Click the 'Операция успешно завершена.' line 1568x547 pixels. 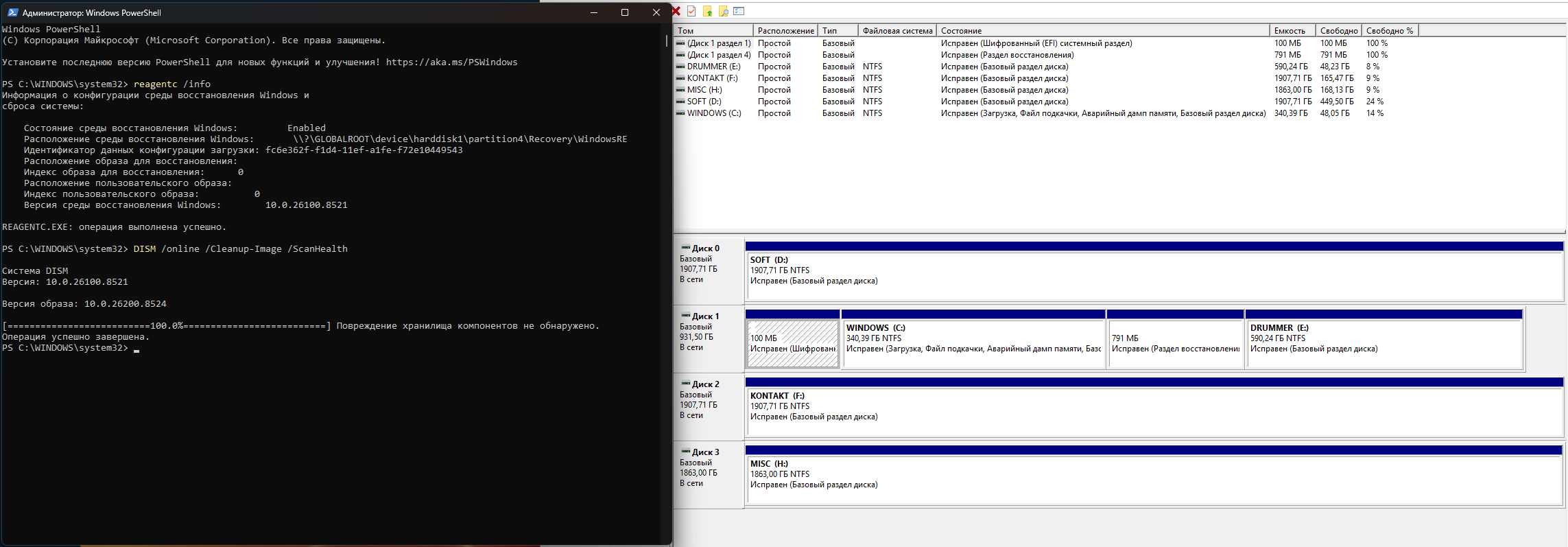click(75, 337)
